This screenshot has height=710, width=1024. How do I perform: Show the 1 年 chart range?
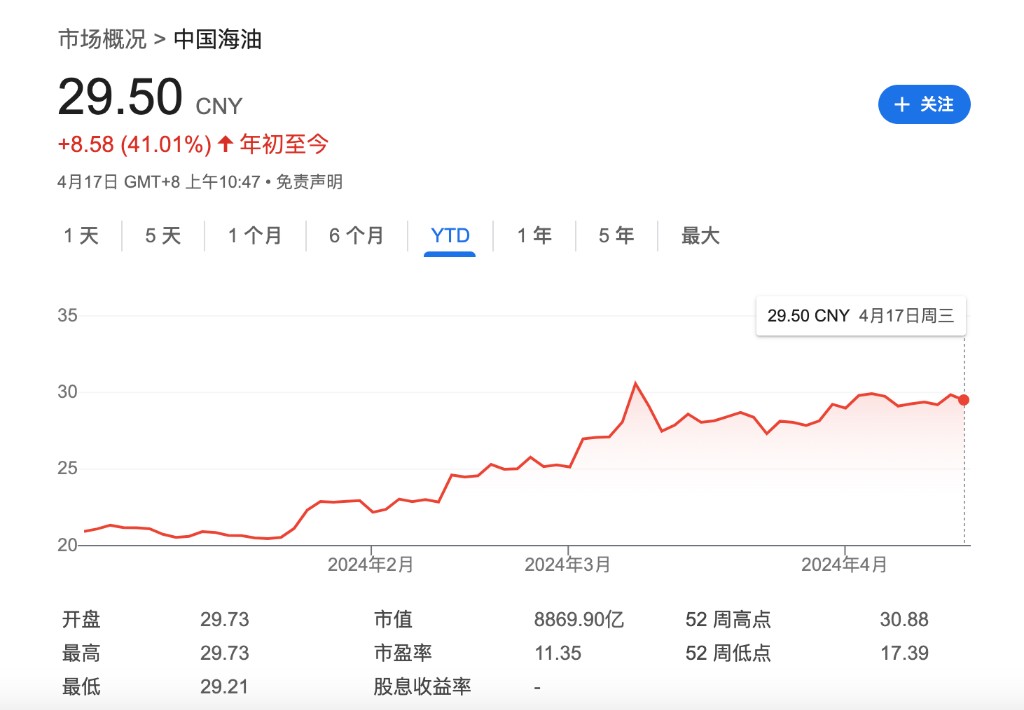pyautogui.click(x=534, y=235)
